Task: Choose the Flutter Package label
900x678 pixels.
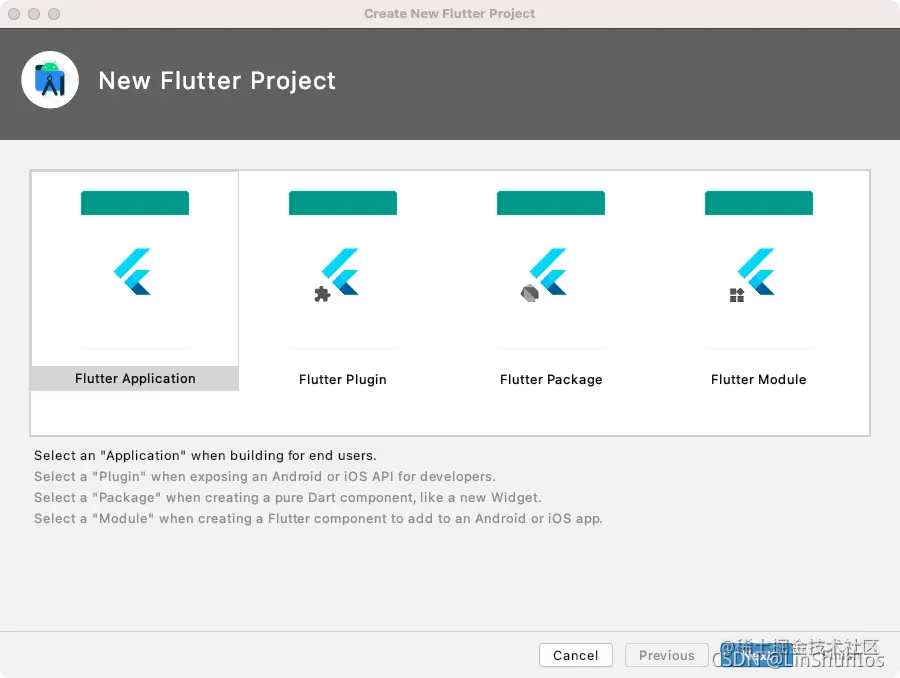Action: pos(551,379)
